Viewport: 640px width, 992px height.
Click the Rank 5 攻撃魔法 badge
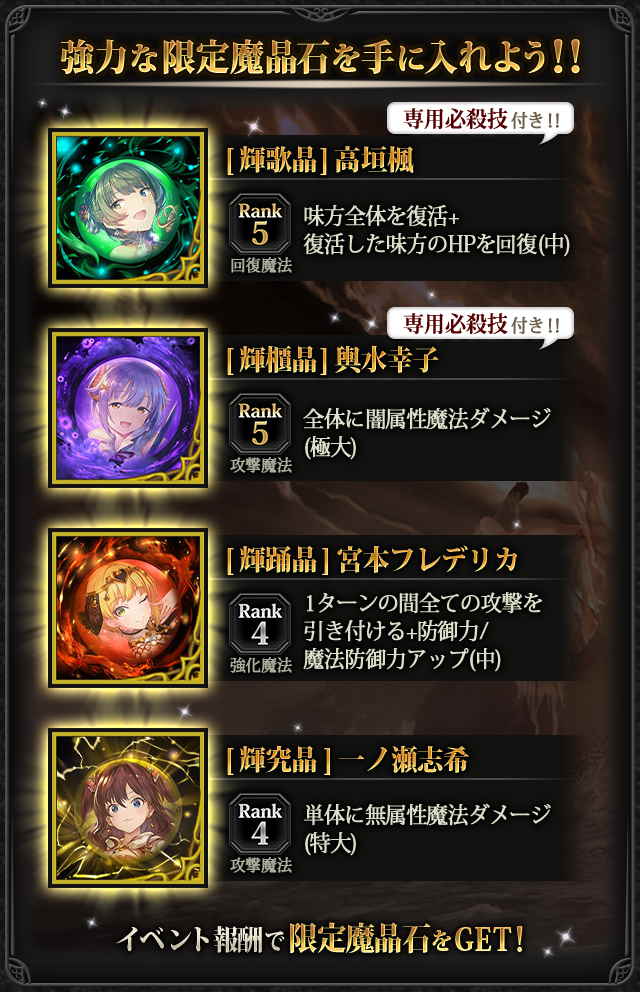(x=260, y=434)
